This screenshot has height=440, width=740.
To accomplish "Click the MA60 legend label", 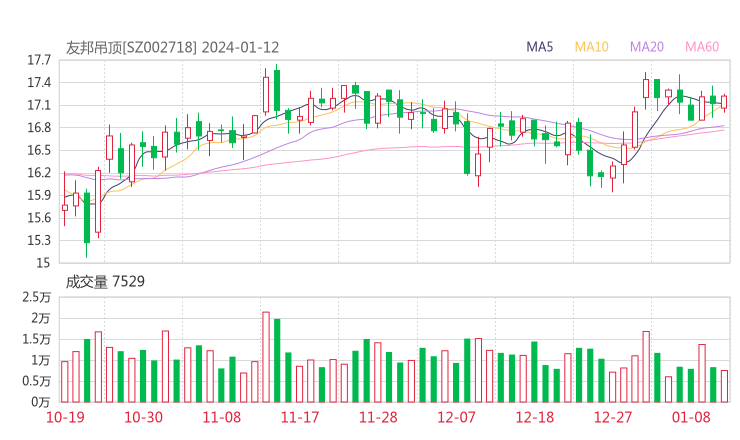I will [x=702, y=47].
